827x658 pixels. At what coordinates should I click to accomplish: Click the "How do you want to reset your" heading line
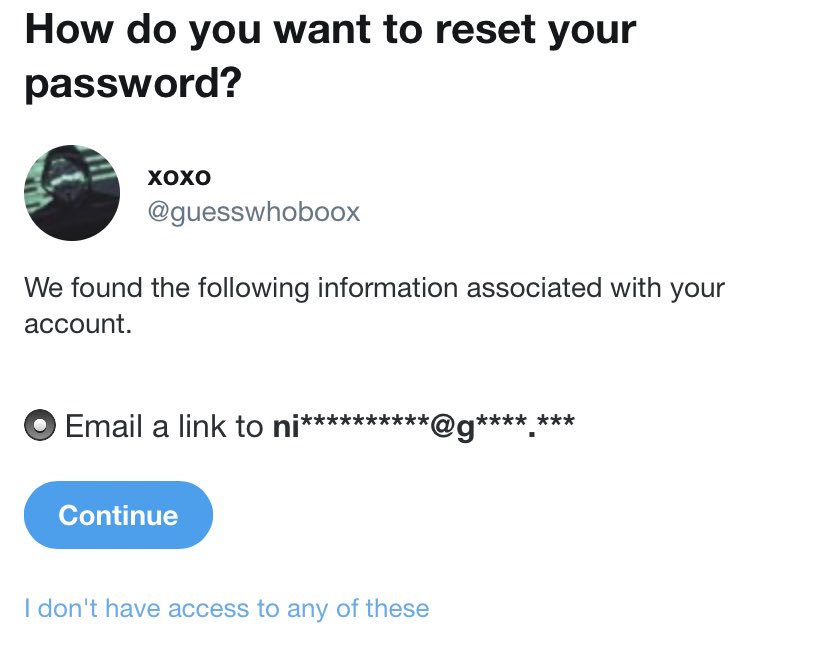330,31
